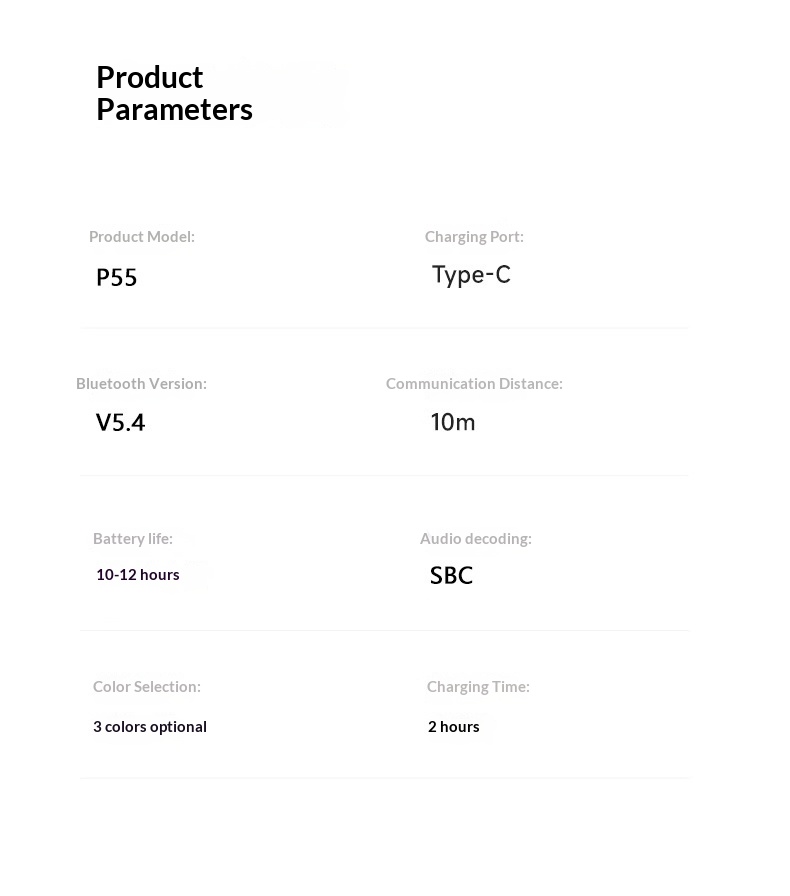Viewport: 790px width, 896px height.
Task: Click the word "Parameters" in the heading
Action: click(174, 109)
